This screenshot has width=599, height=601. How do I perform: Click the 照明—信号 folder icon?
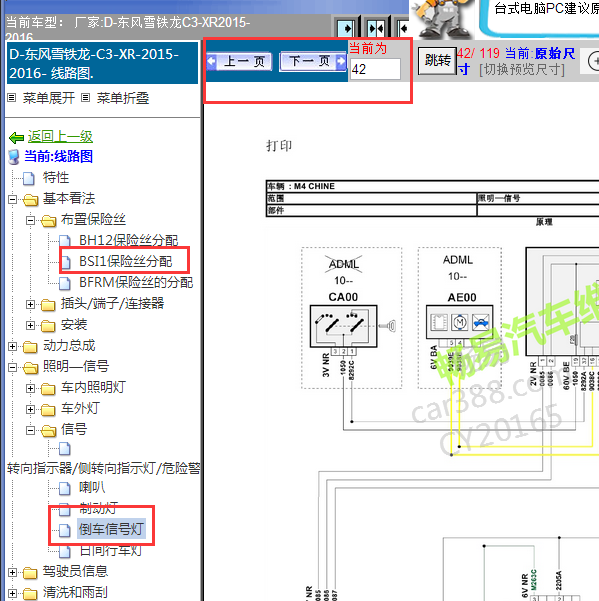click(x=30, y=368)
